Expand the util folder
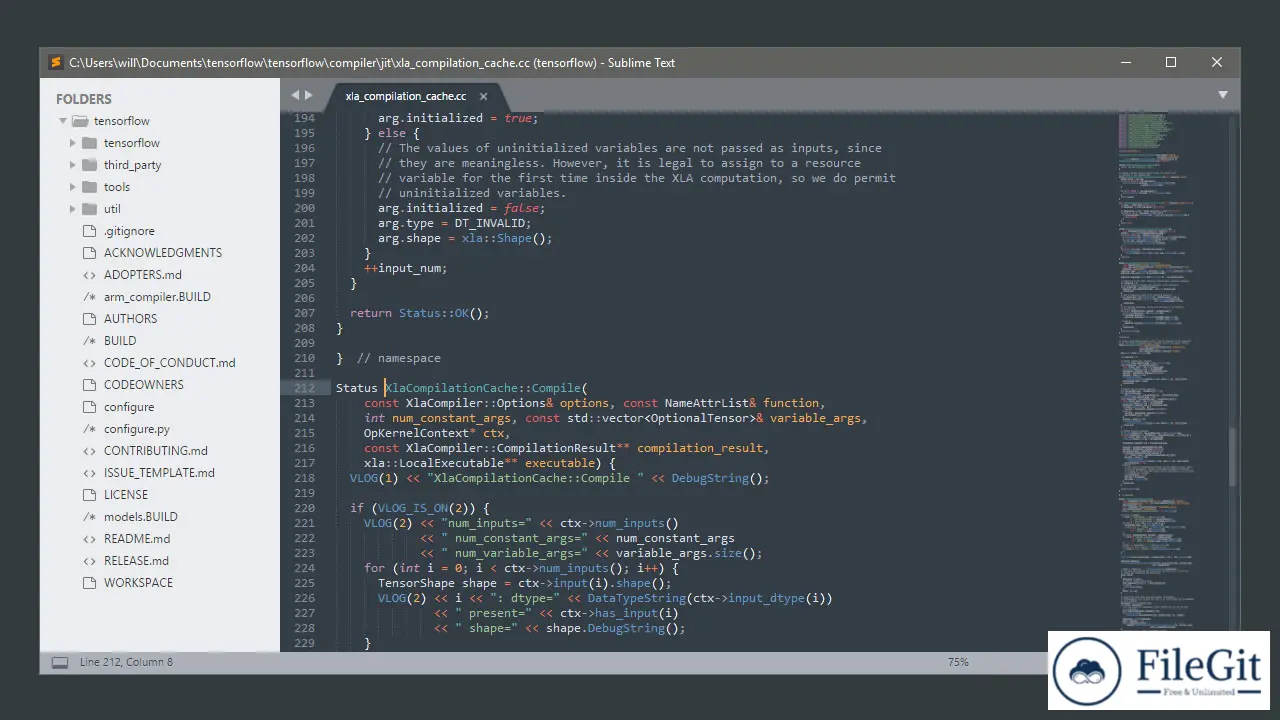This screenshot has width=1280, height=720. [73, 209]
